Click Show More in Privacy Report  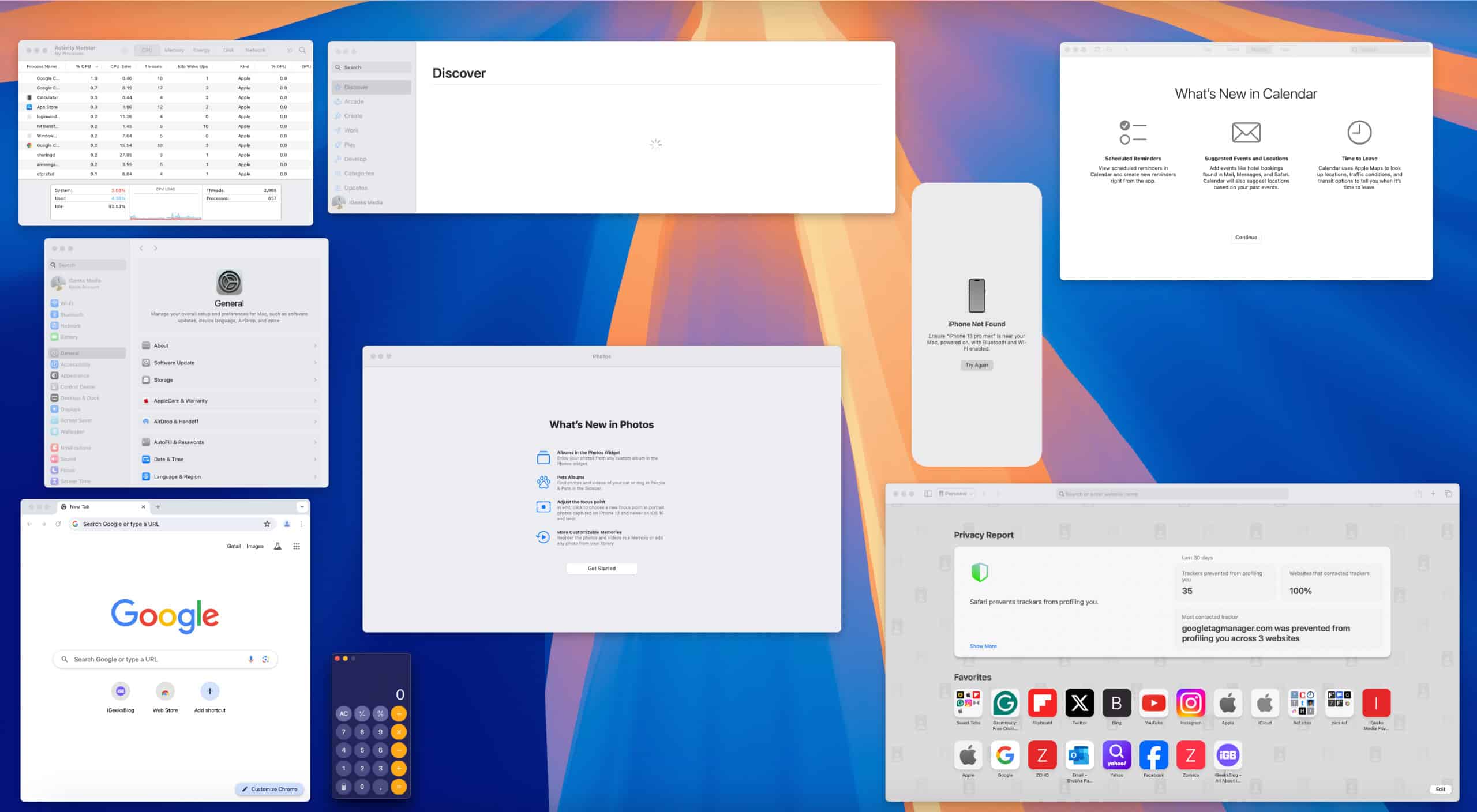click(x=983, y=646)
